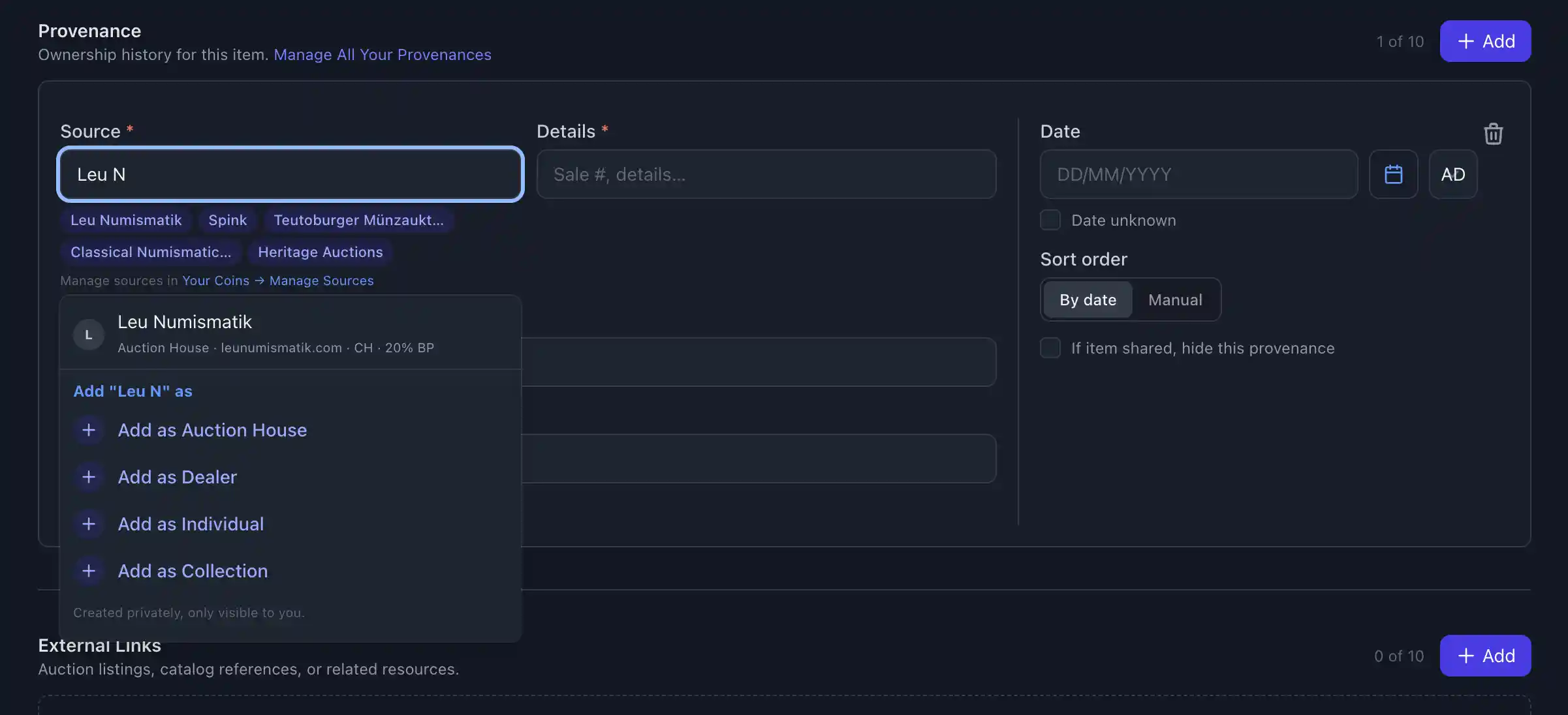Image resolution: width=1568 pixels, height=715 pixels.
Task: Open Your Coins → Manage Sources link
Action: (x=278, y=281)
